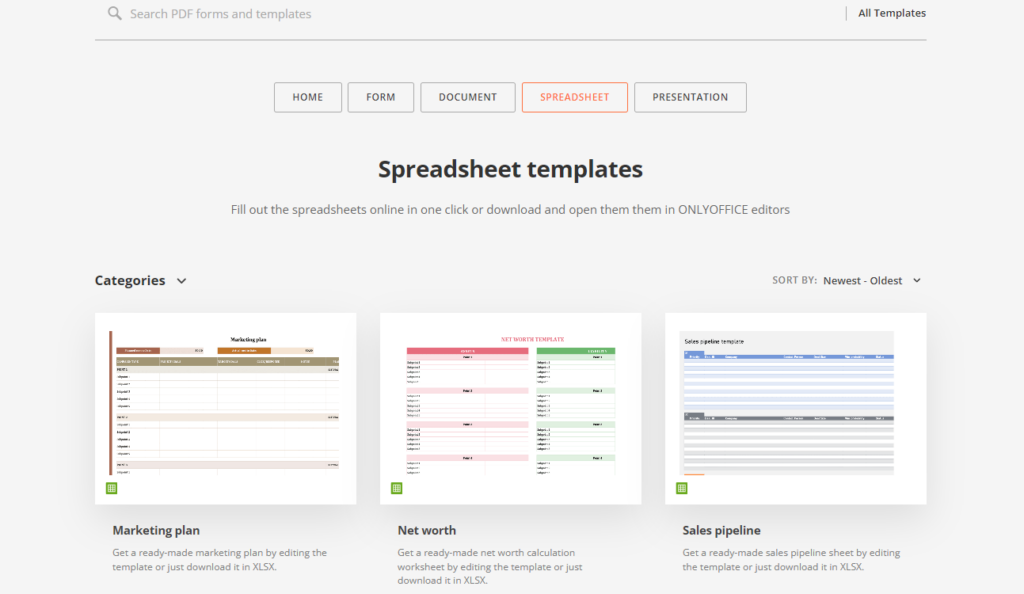Click the All Templates link

890,13
